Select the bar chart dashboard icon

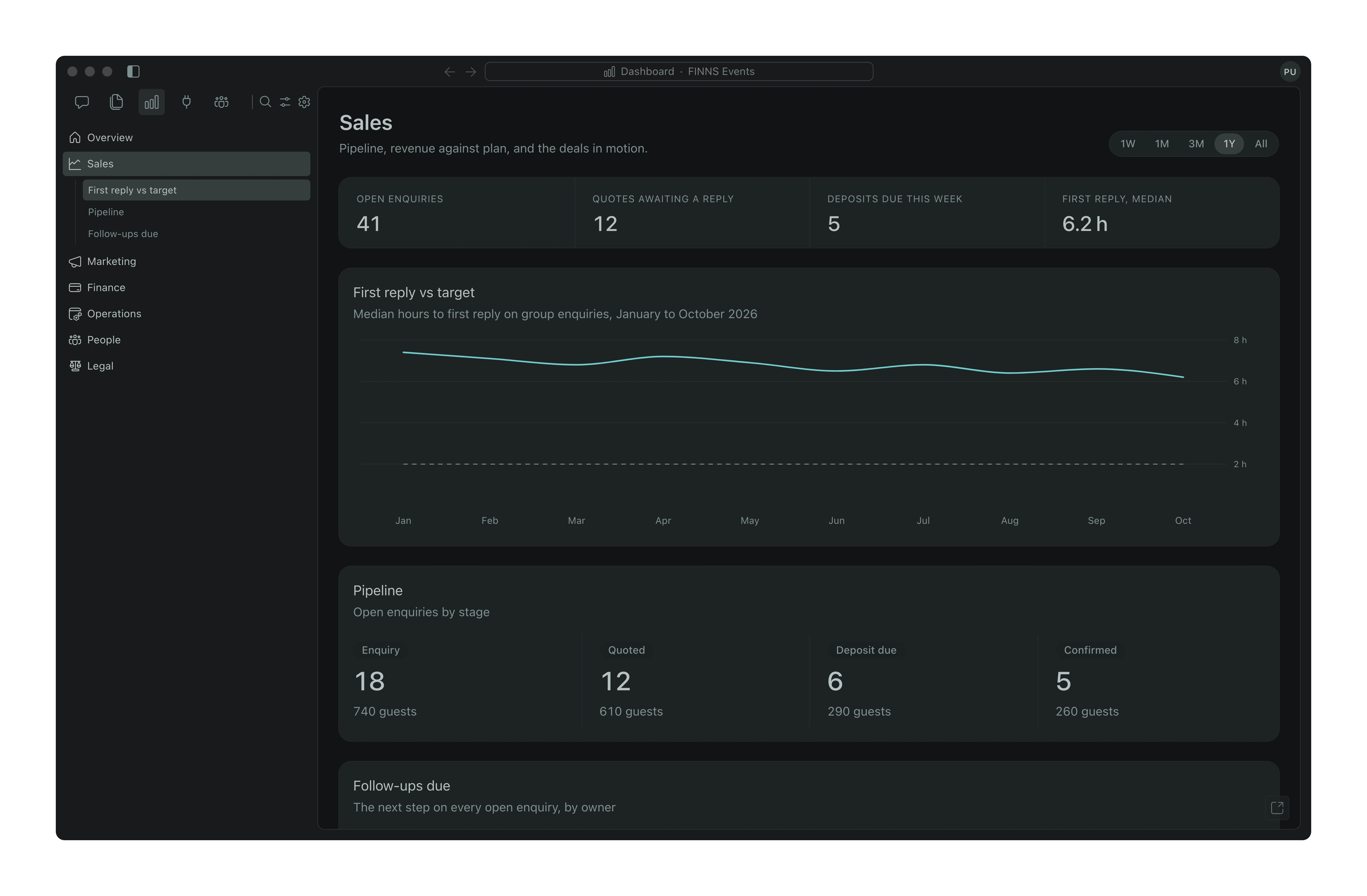pyautogui.click(x=152, y=102)
